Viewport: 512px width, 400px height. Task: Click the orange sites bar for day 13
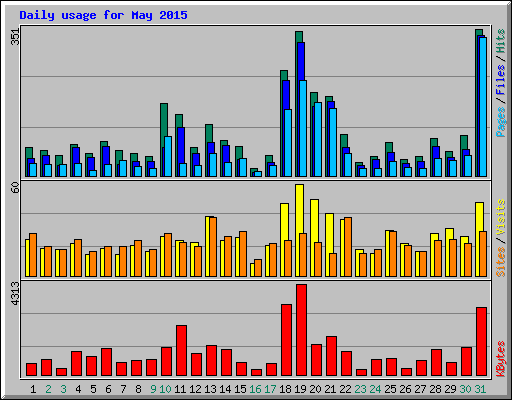click(213, 247)
